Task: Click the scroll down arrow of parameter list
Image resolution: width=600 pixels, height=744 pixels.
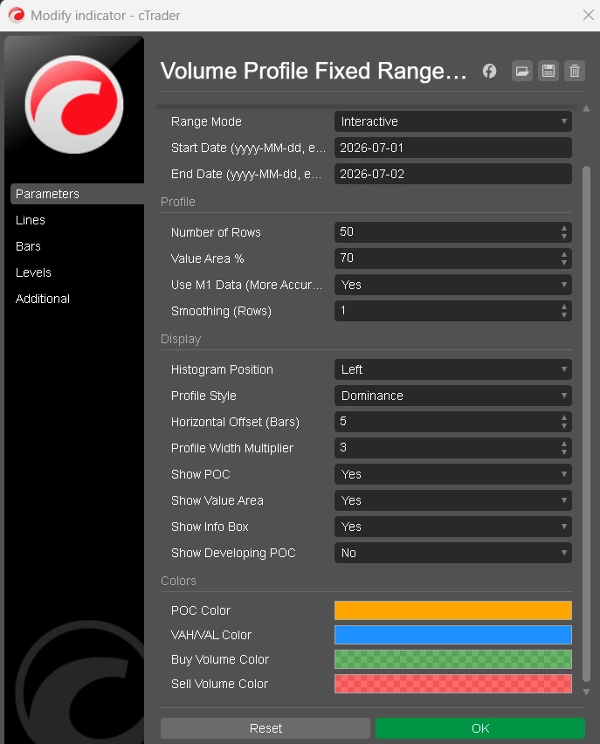Action: click(x=586, y=692)
